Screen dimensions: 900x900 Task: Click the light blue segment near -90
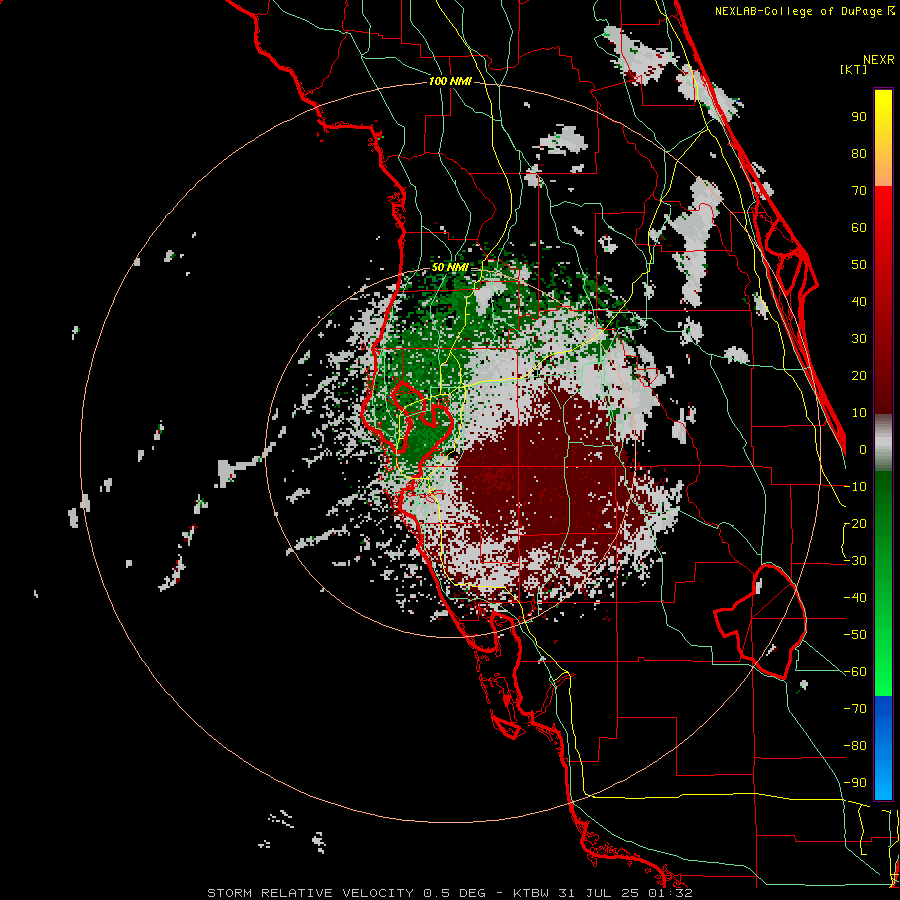click(x=883, y=782)
